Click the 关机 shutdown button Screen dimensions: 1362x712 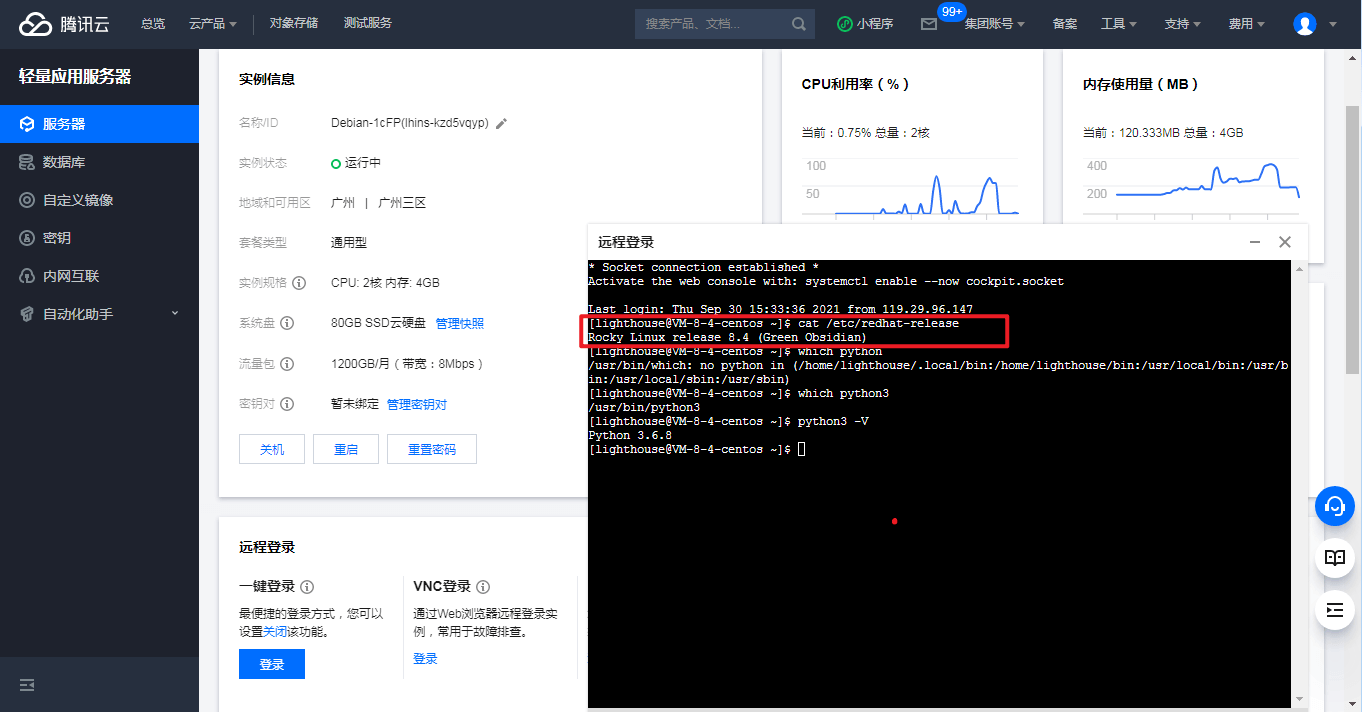[272, 449]
